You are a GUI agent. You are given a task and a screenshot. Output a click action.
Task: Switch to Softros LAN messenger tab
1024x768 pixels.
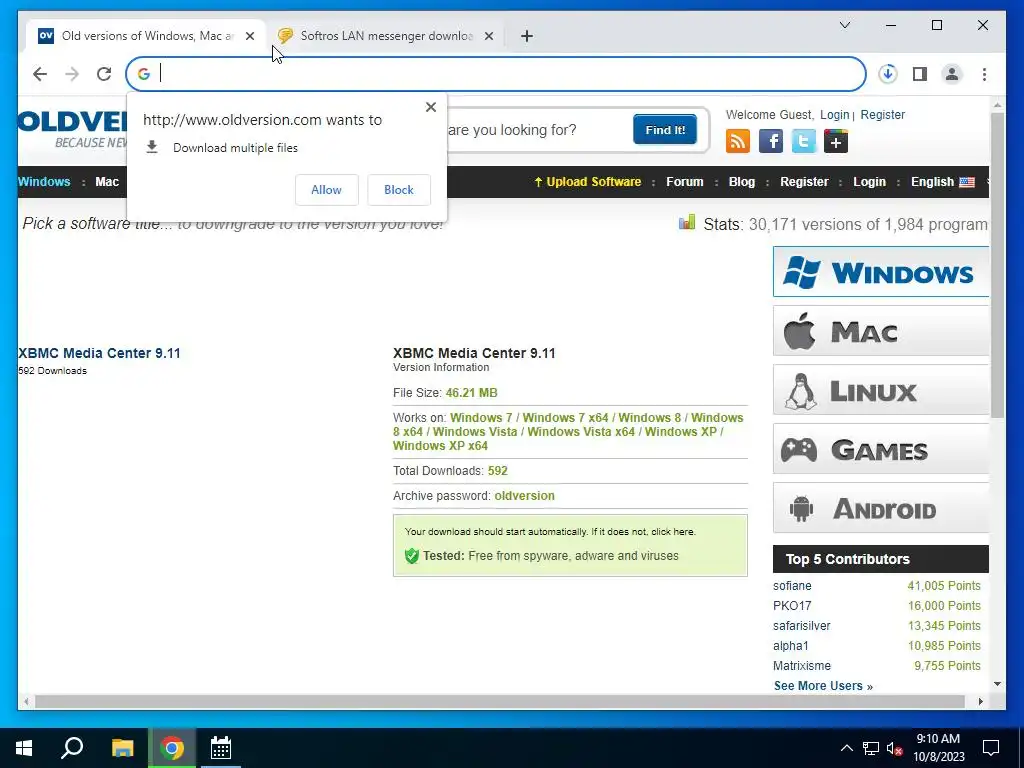coord(386,36)
